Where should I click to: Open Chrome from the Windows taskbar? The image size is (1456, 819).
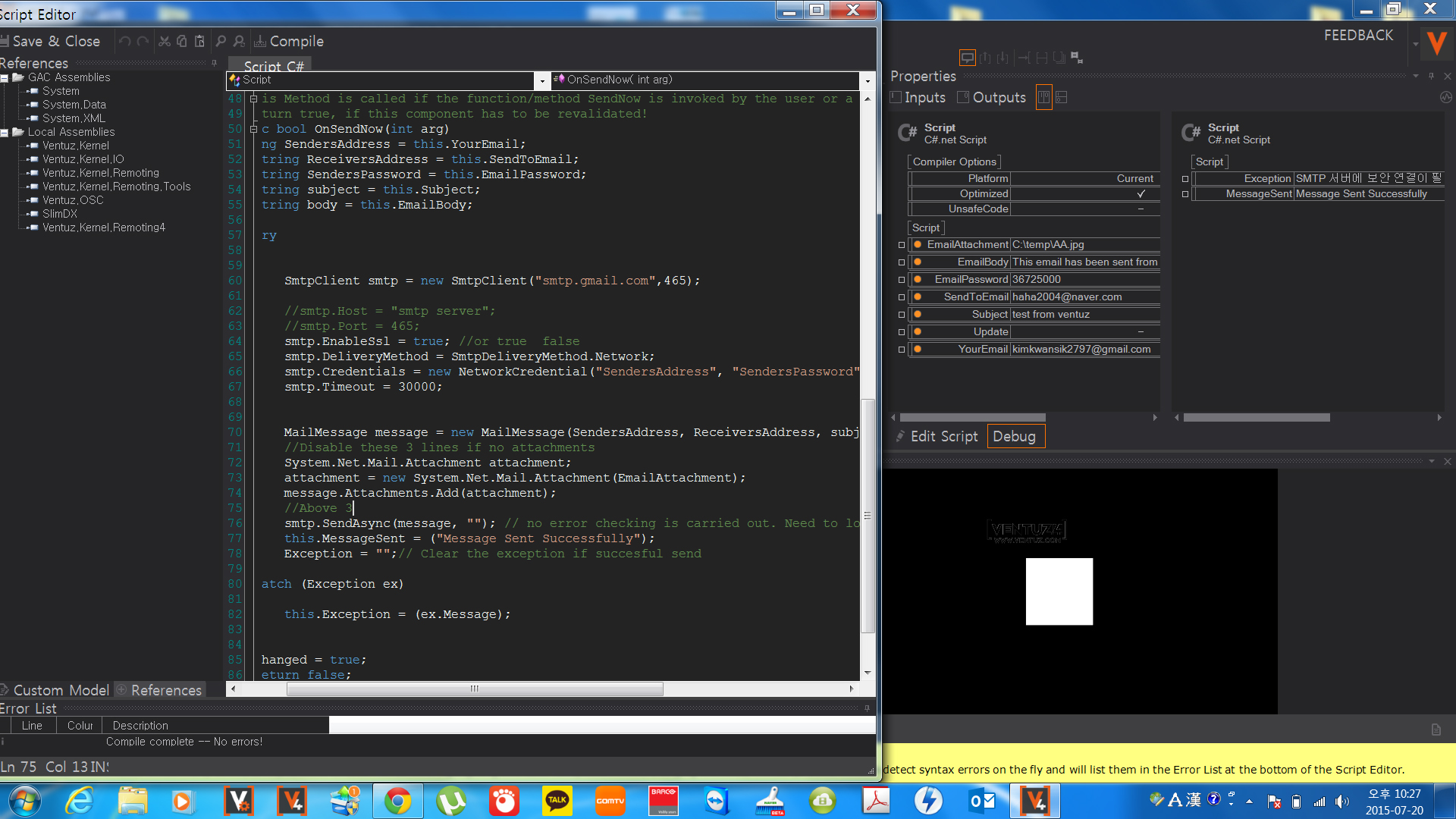[397, 801]
